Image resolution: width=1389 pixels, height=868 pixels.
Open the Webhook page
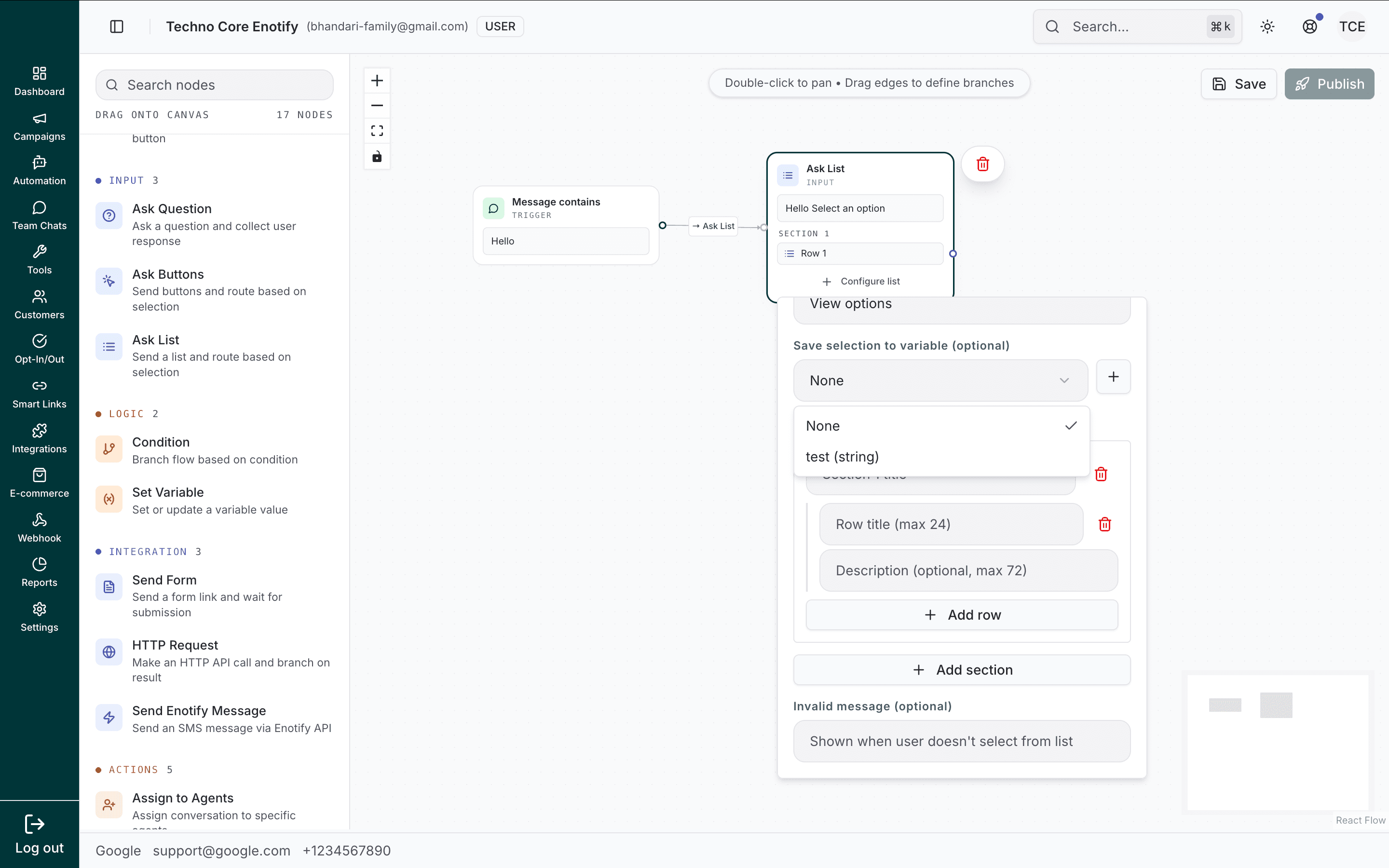pos(39,528)
